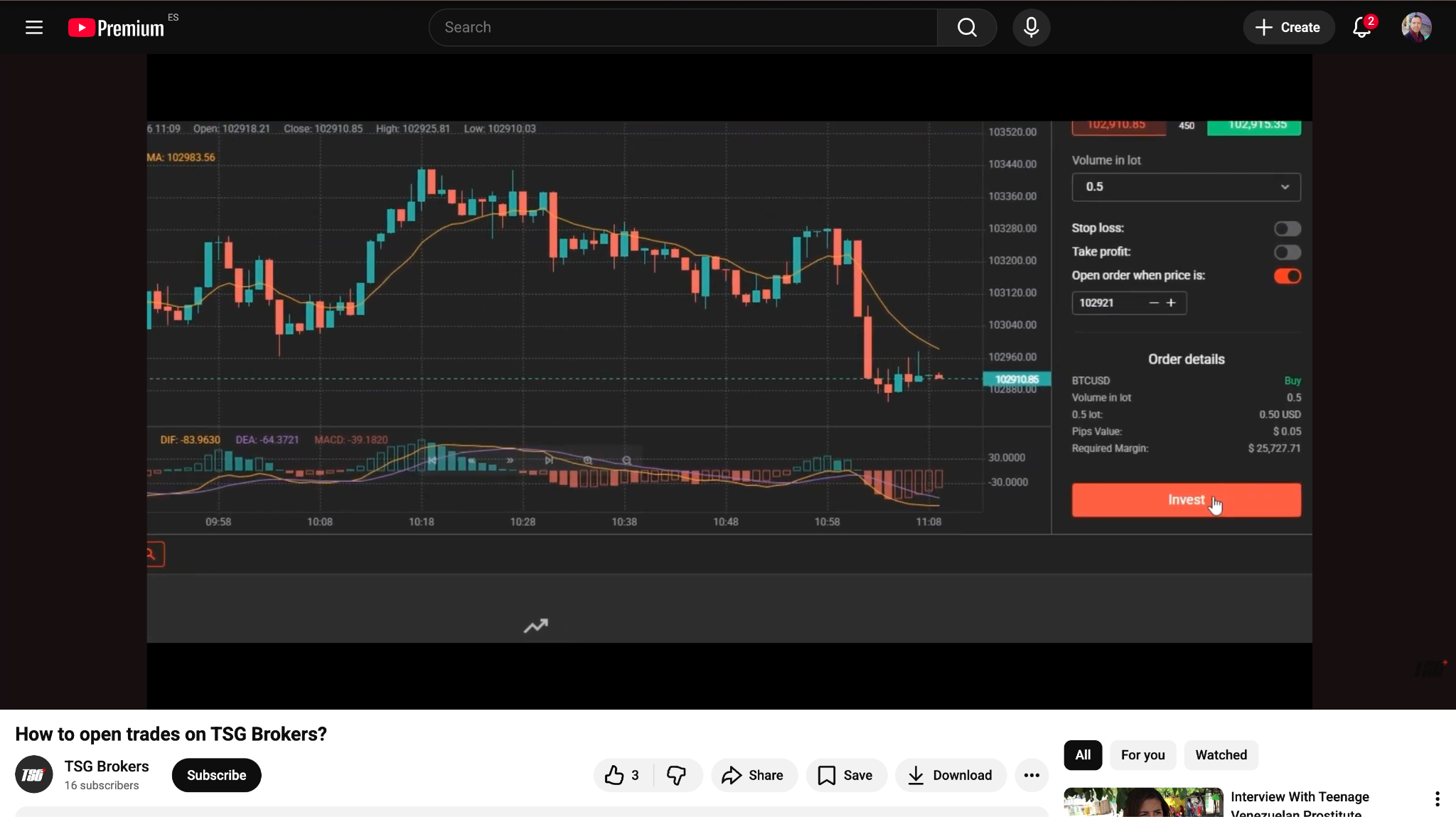Enable the Take profit switch
This screenshot has width=1456, height=817.
coord(1288,252)
